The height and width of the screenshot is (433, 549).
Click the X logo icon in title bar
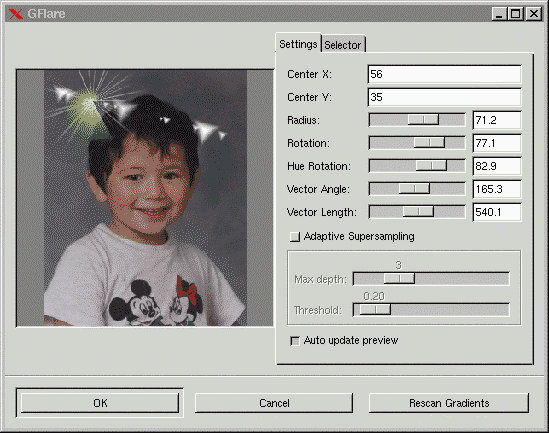click(15, 14)
